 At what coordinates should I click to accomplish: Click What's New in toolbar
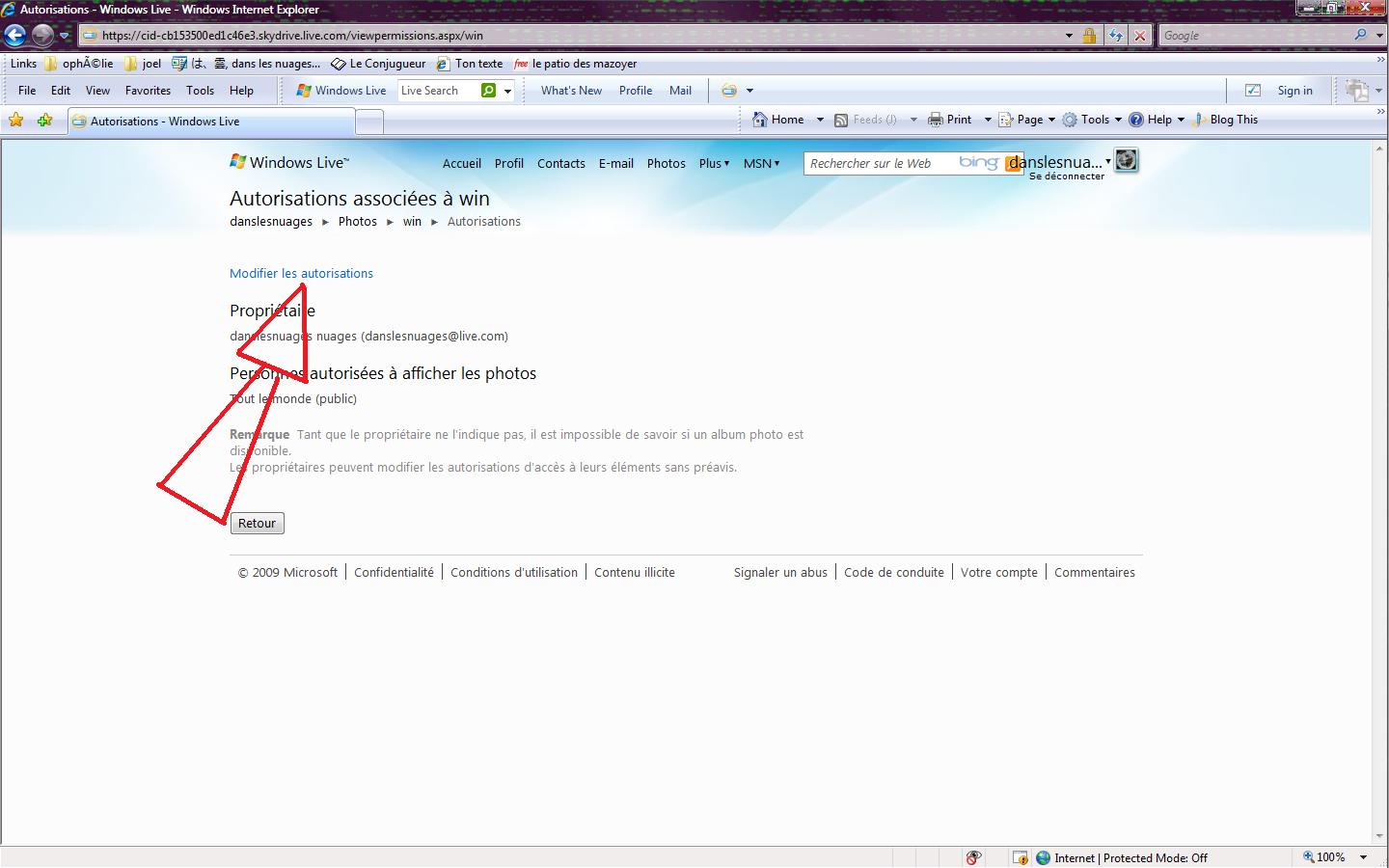[x=571, y=91]
